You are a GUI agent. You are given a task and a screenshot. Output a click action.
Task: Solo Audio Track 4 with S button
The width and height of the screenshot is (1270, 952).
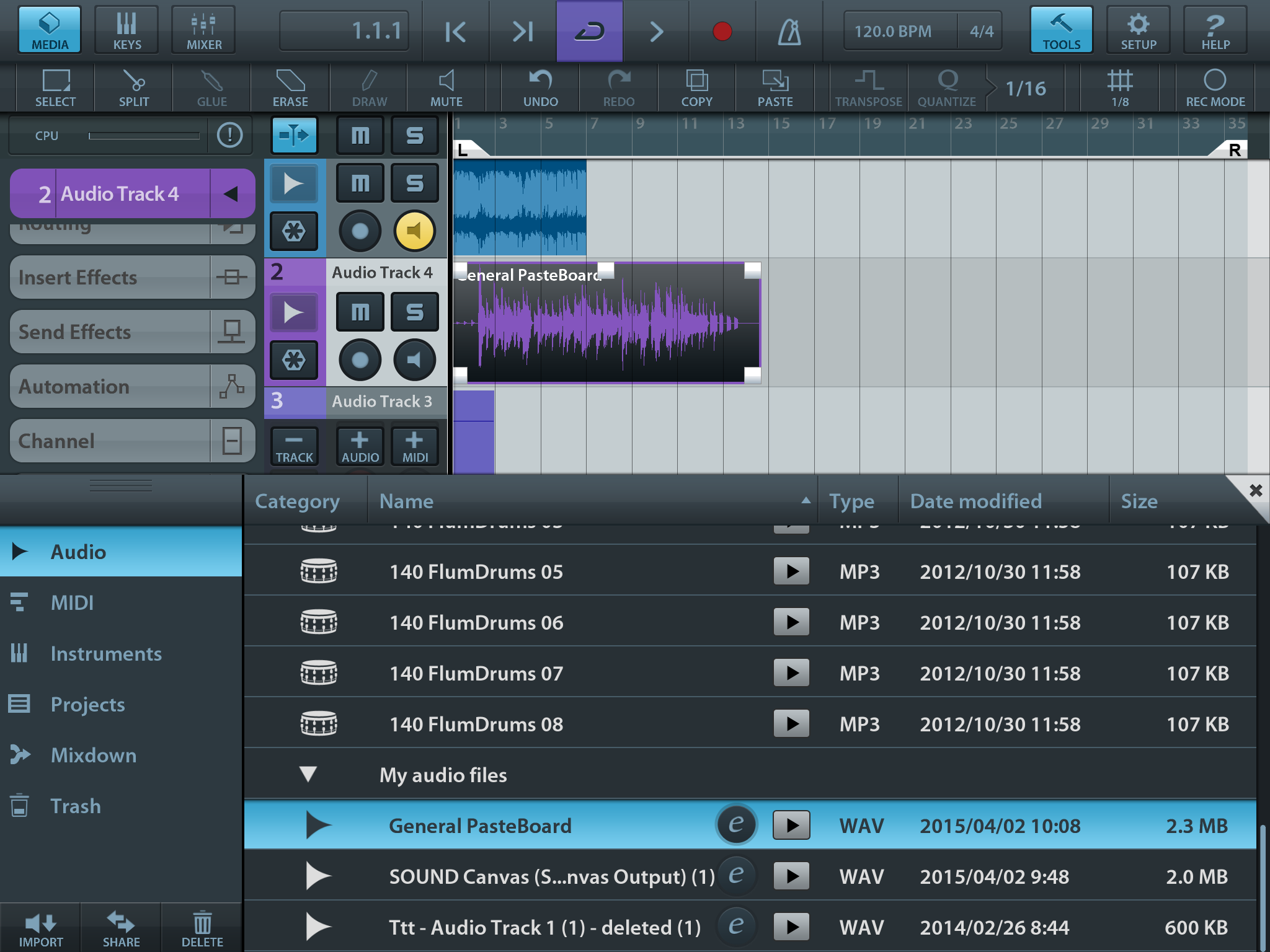coord(415,312)
